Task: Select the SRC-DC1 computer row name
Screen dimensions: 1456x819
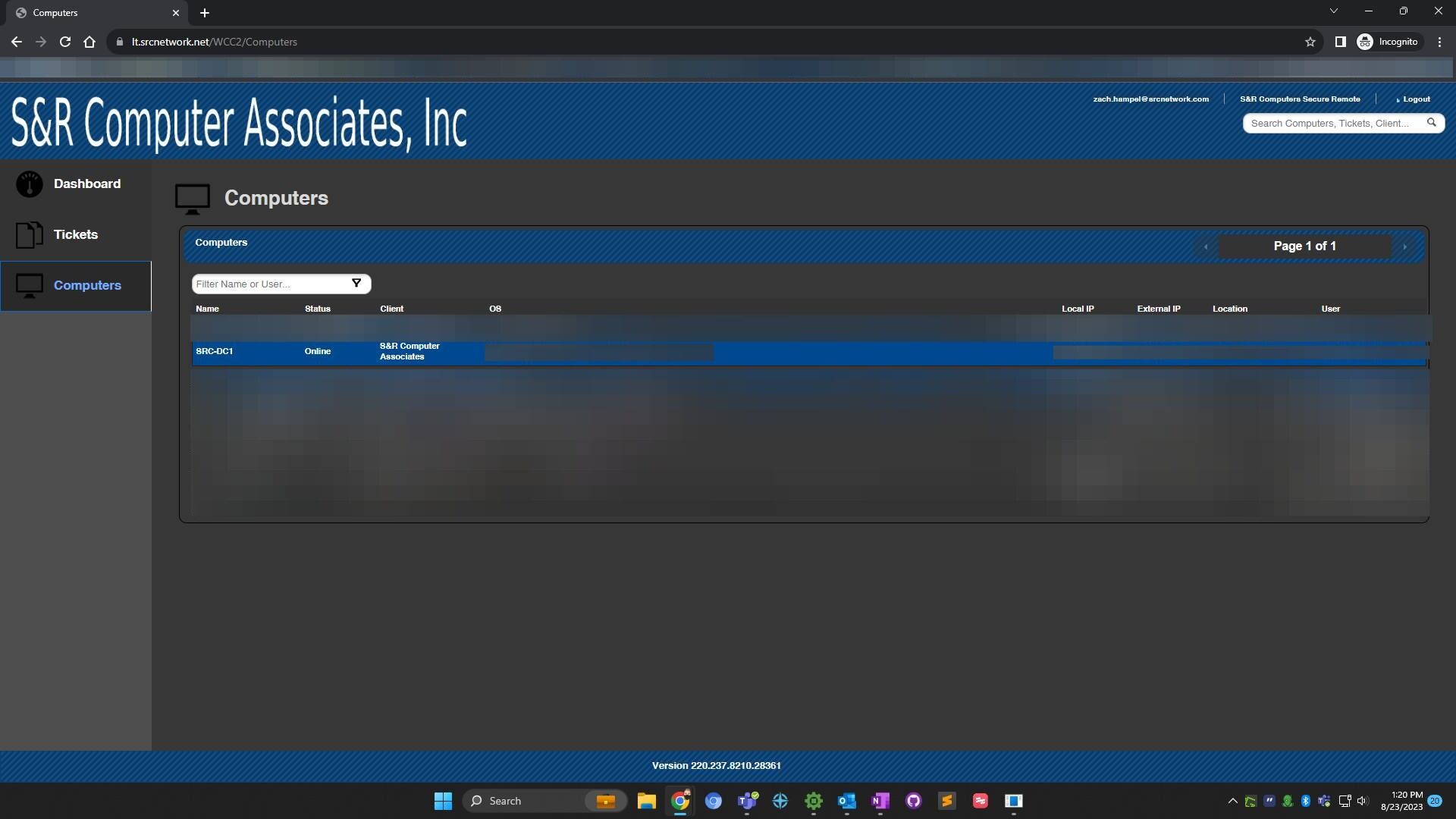Action: 215,351
